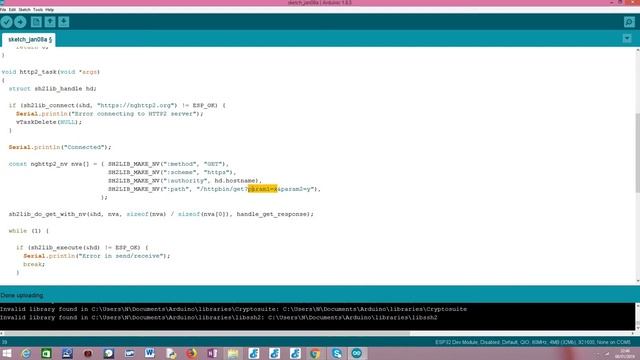Image resolution: width=640 pixels, height=360 pixels.
Task: Click the ':authority', hd.hostname line
Action: (x=184, y=181)
